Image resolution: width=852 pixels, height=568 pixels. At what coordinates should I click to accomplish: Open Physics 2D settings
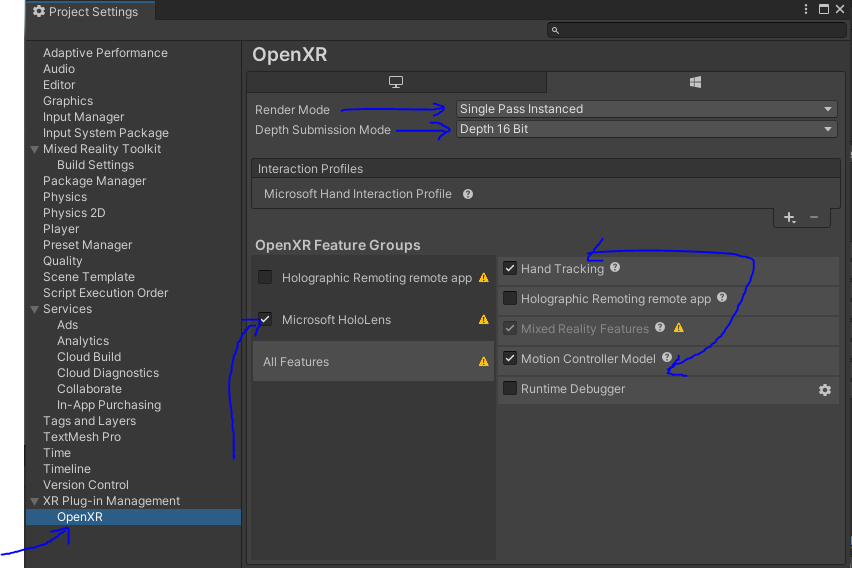[x=74, y=213]
